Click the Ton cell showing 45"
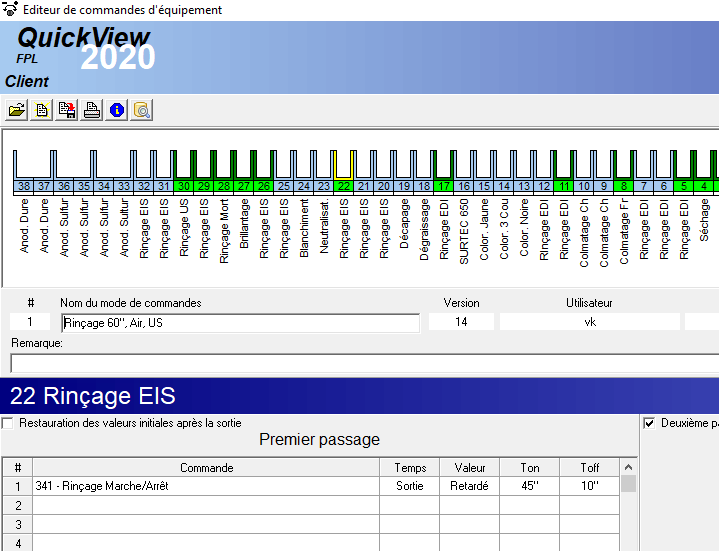 click(x=530, y=486)
